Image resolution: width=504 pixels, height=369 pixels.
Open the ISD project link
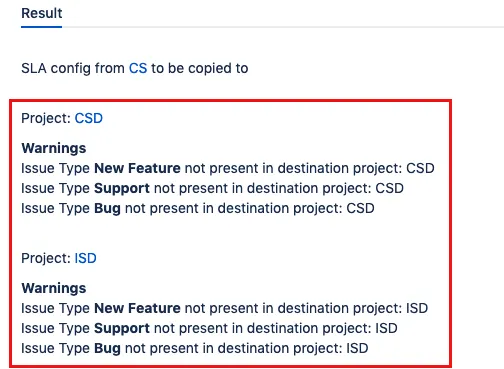[x=85, y=258]
